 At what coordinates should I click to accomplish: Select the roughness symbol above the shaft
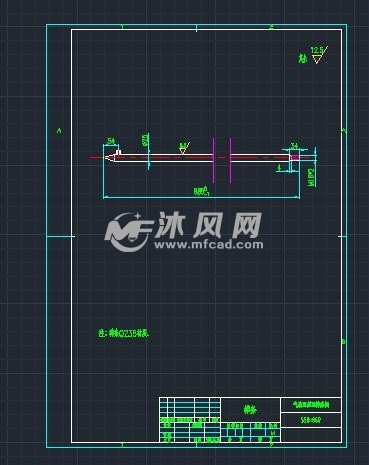click(184, 148)
